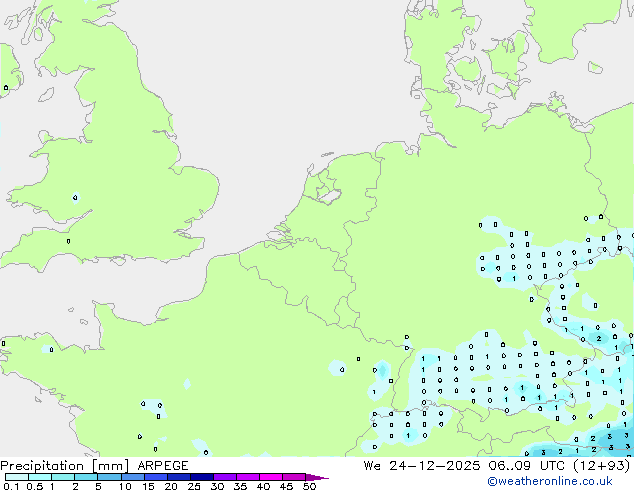This screenshot has width=634, height=490.
Task: Click the 'Precipitation [mm]' title label
Action: 65,466
